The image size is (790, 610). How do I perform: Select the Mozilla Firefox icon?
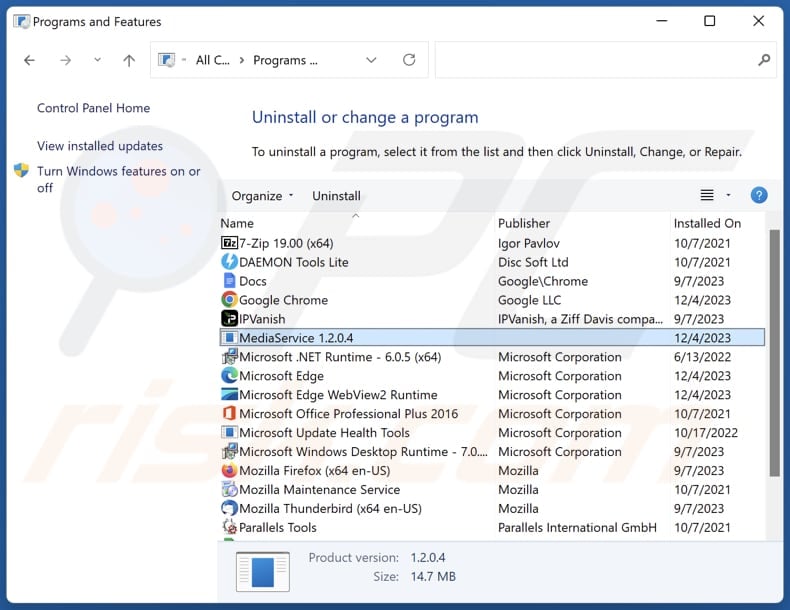coord(229,471)
